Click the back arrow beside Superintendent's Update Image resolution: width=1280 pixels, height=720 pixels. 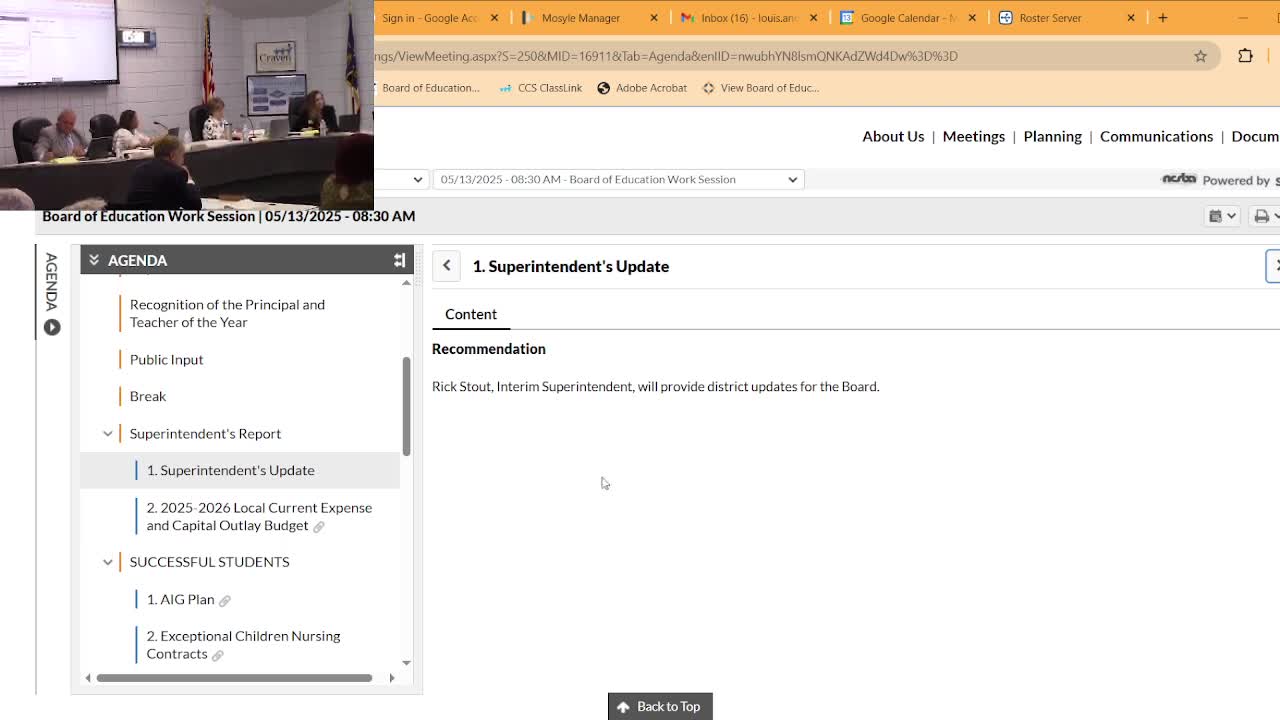pos(447,266)
